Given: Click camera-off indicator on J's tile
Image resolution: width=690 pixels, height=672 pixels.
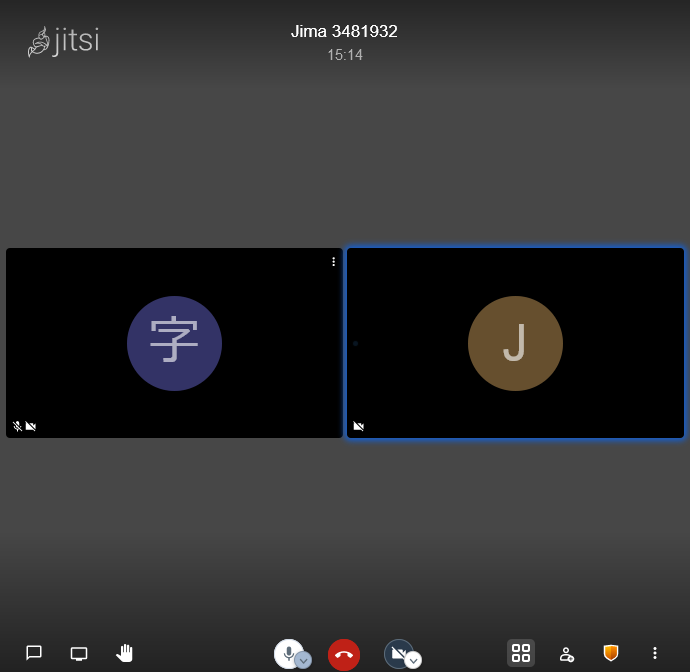Looking at the screenshot, I should coord(359,426).
